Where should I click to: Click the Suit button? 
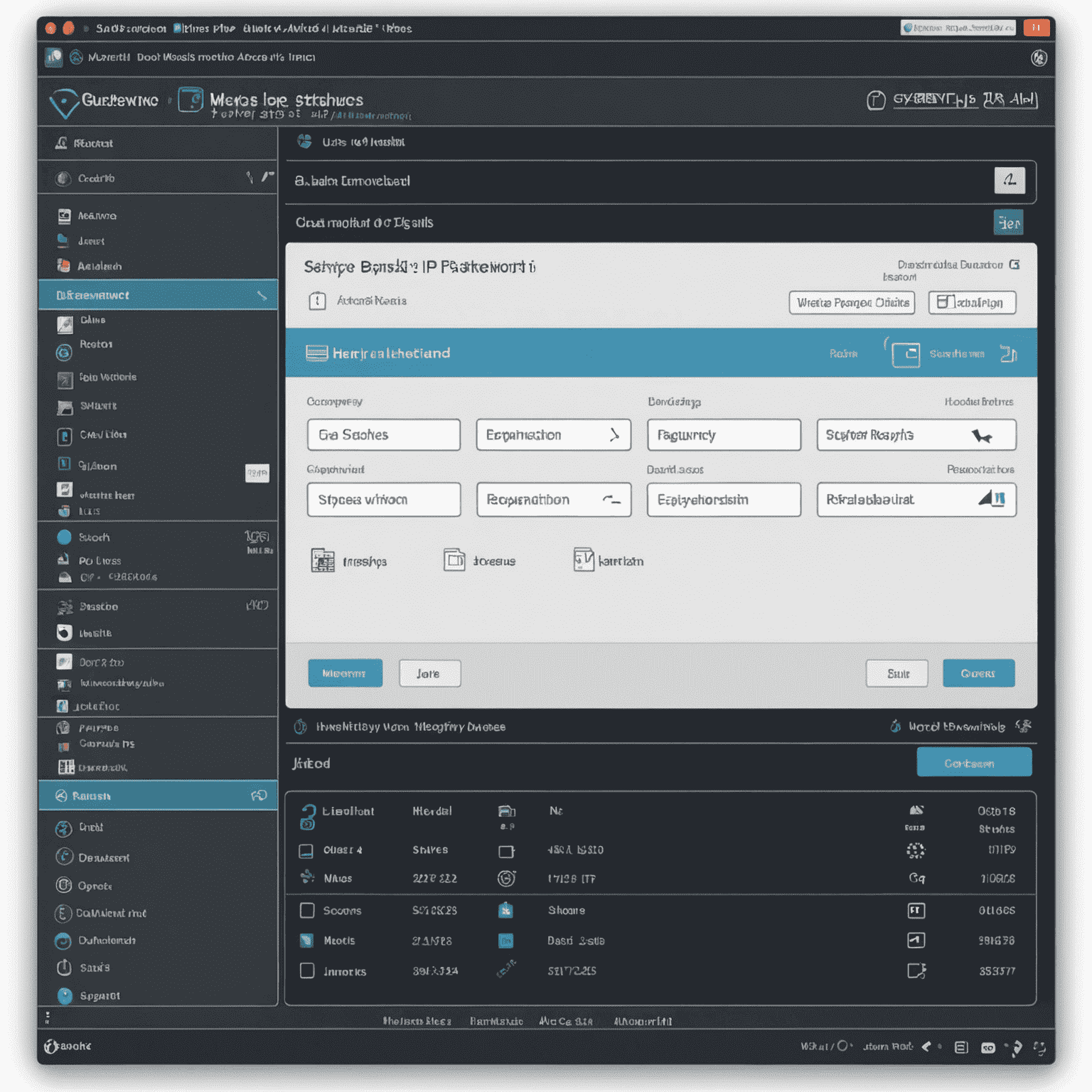point(897,673)
